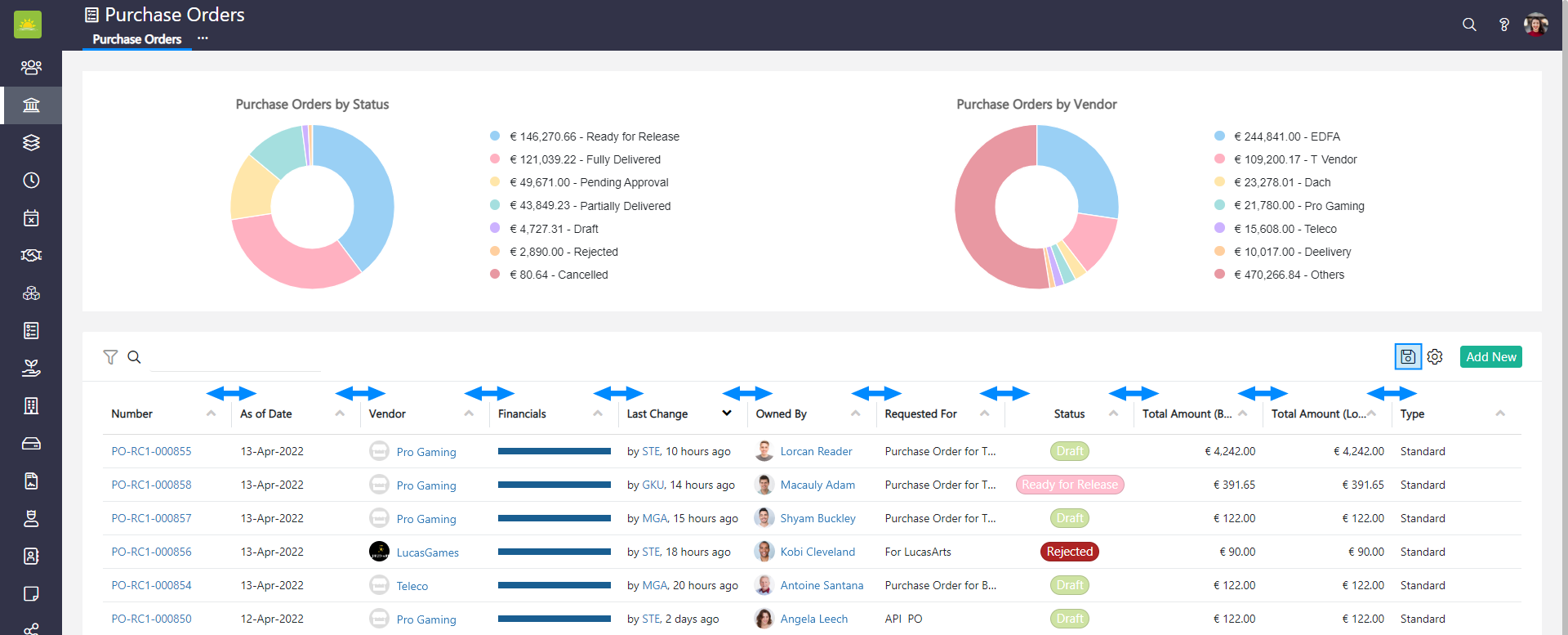
Task: Expand Last Change column sort arrow
Action: (727, 414)
